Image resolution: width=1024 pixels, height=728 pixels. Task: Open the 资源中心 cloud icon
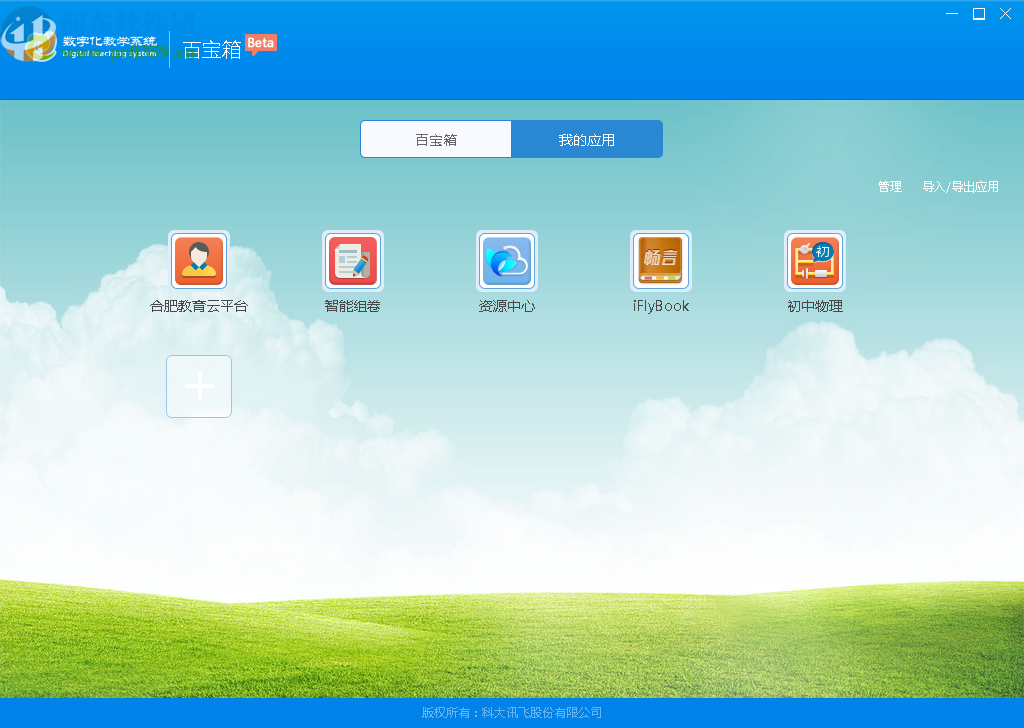[x=507, y=261]
